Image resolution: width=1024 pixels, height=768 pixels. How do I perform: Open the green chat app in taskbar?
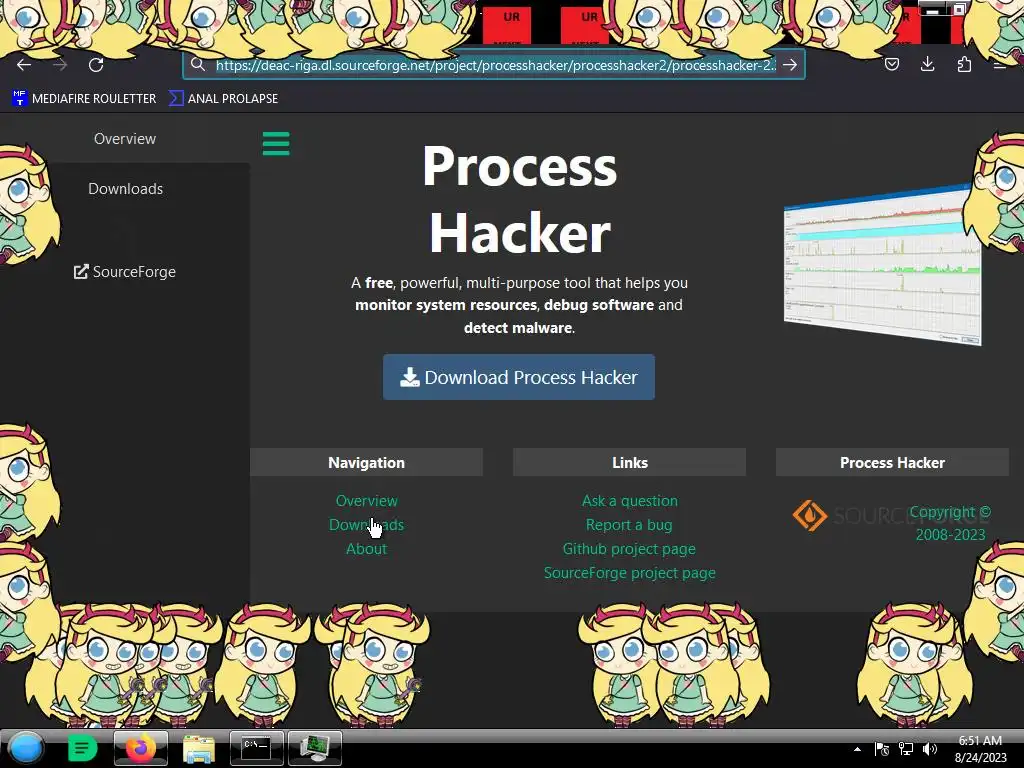pyautogui.click(x=82, y=748)
